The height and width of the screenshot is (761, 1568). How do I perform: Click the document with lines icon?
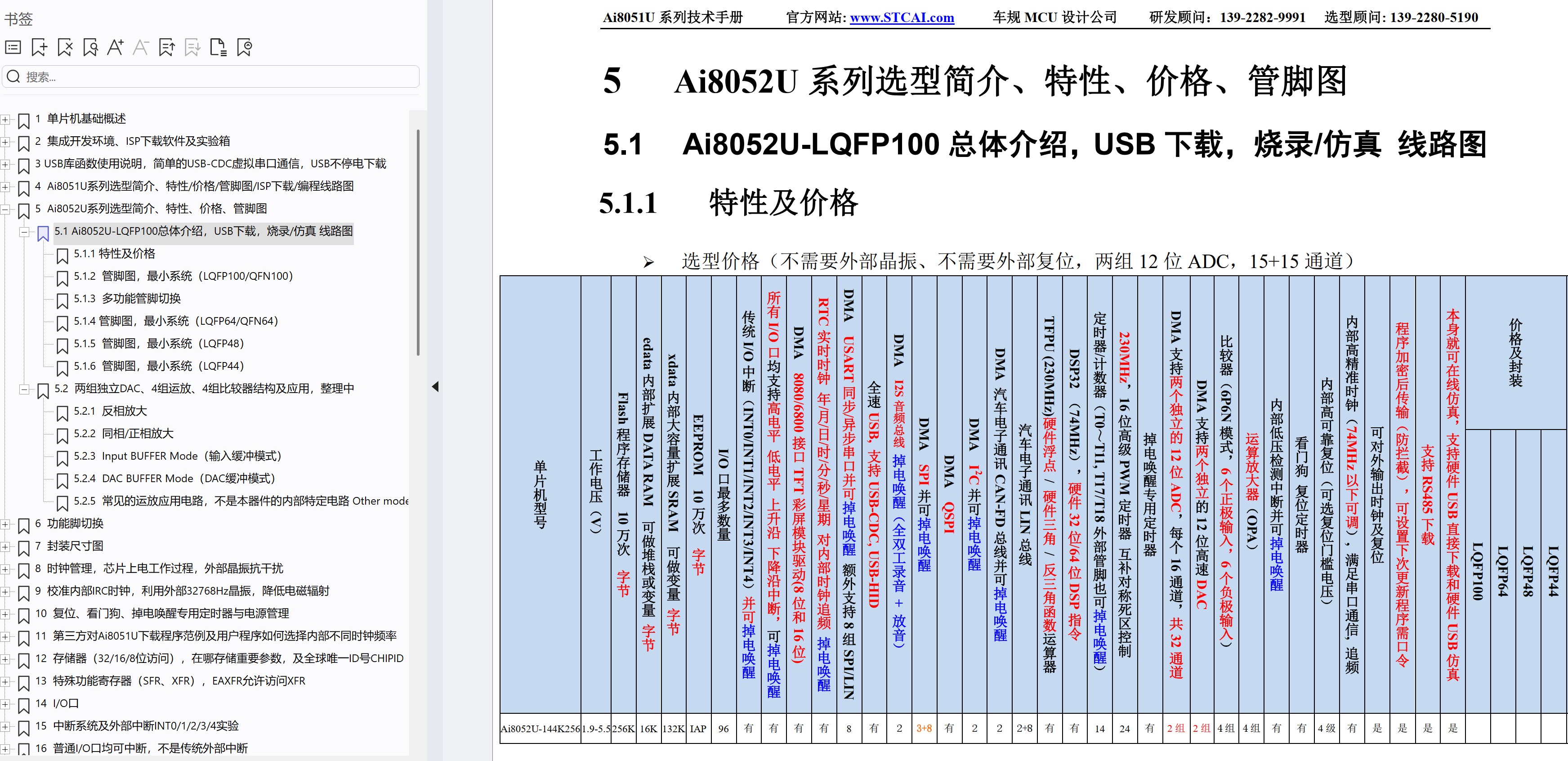coord(218,47)
